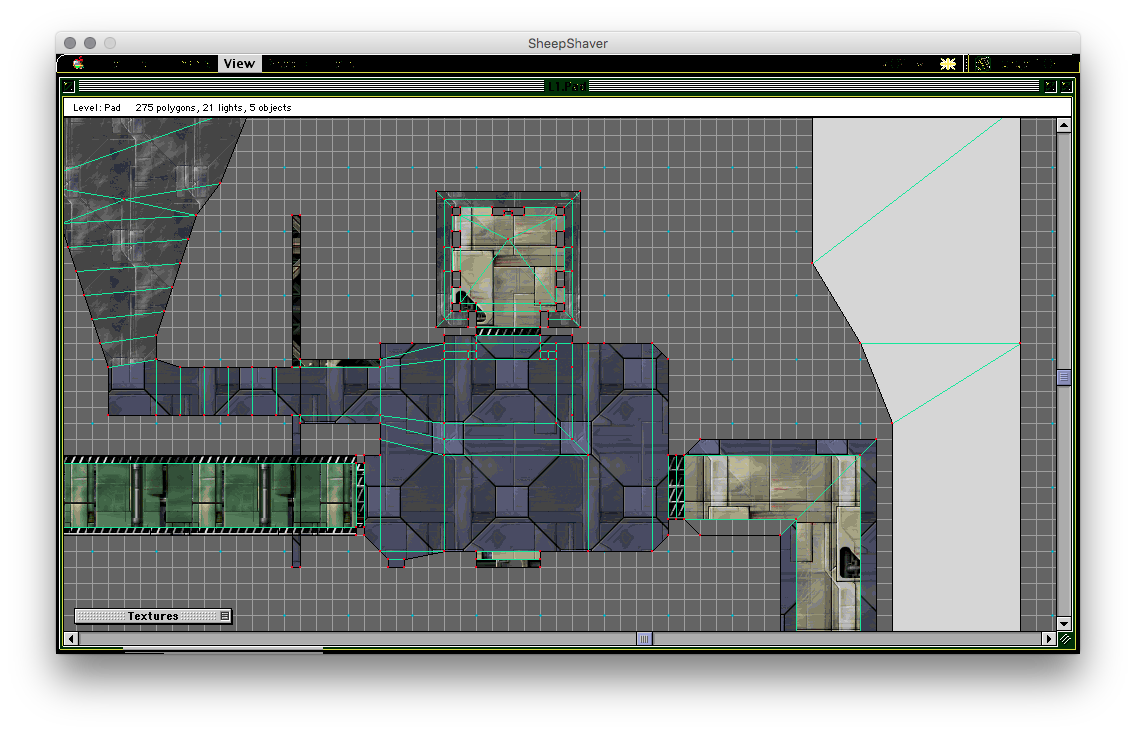Click the Textures palette title bar

click(153, 616)
